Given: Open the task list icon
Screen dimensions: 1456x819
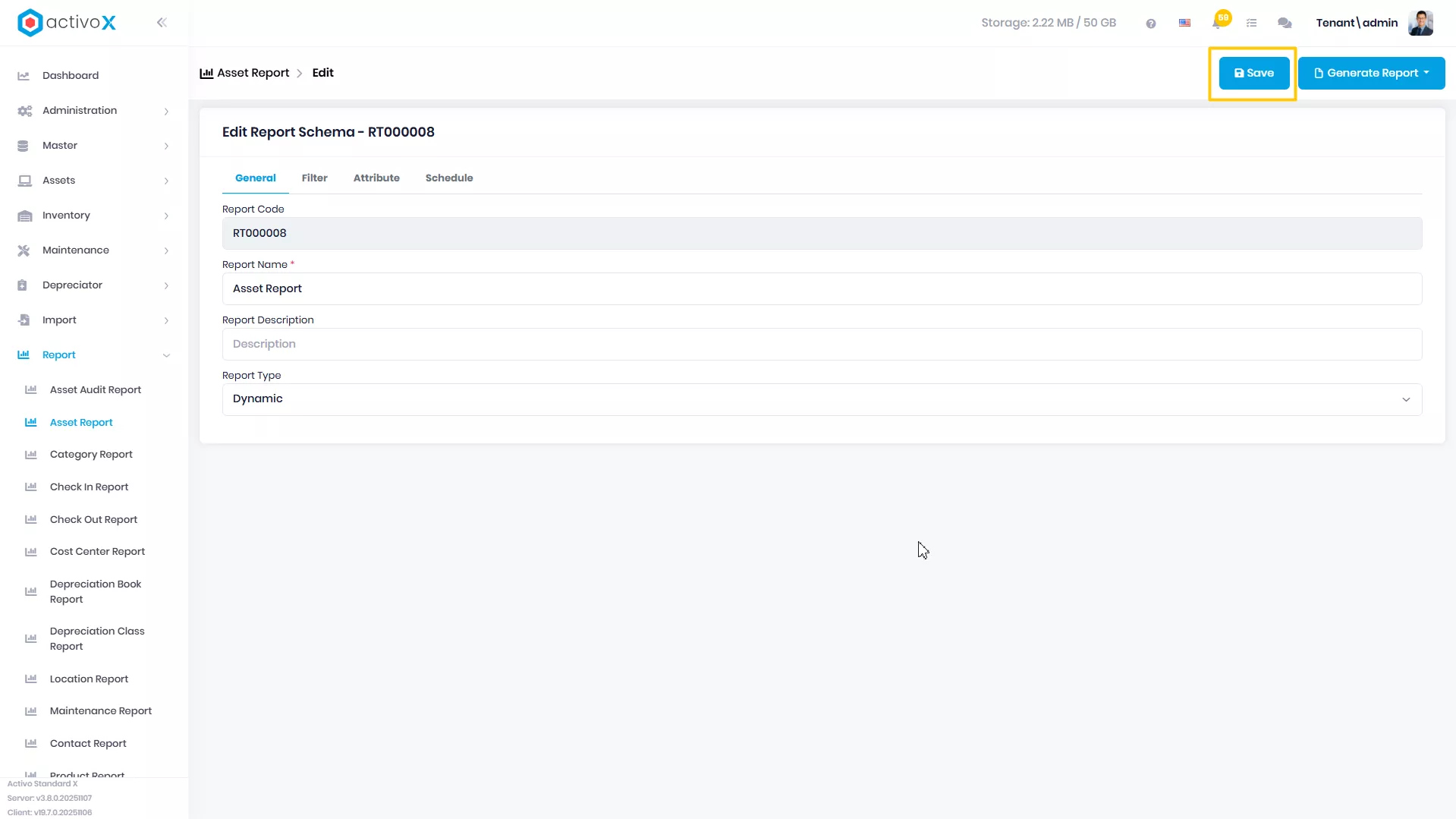Looking at the screenshot, I should 1252,24.
